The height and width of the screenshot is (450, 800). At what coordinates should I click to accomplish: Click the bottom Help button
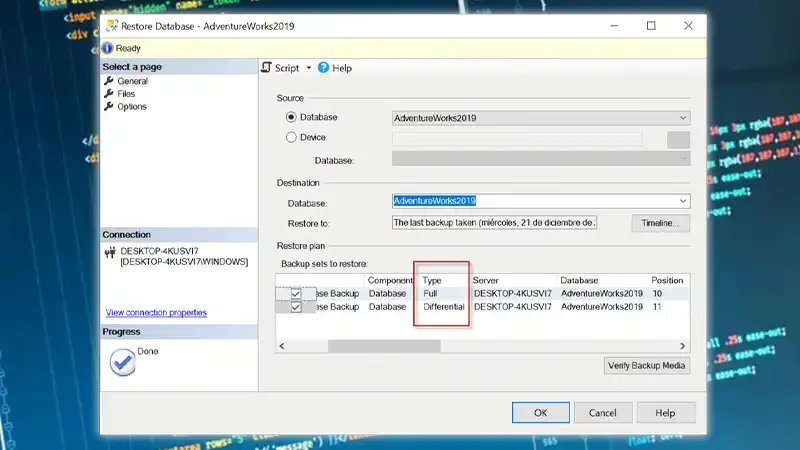665,413
